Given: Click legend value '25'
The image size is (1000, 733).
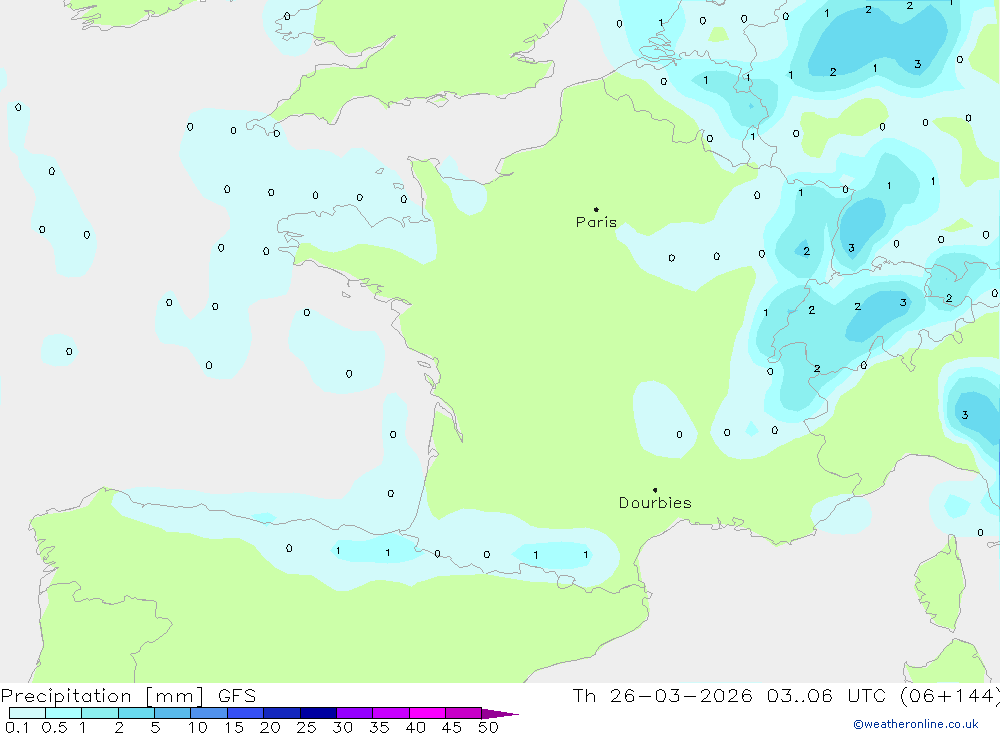Looking at the screenshot, I should 306,727.
